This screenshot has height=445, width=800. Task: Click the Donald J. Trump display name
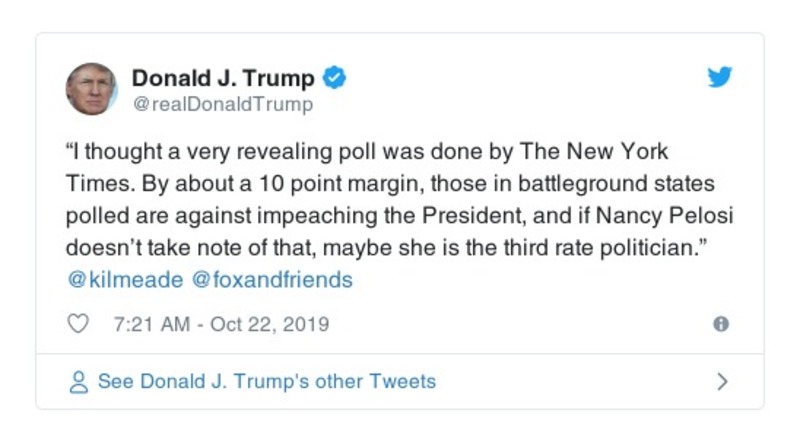(x=223, y=78)
